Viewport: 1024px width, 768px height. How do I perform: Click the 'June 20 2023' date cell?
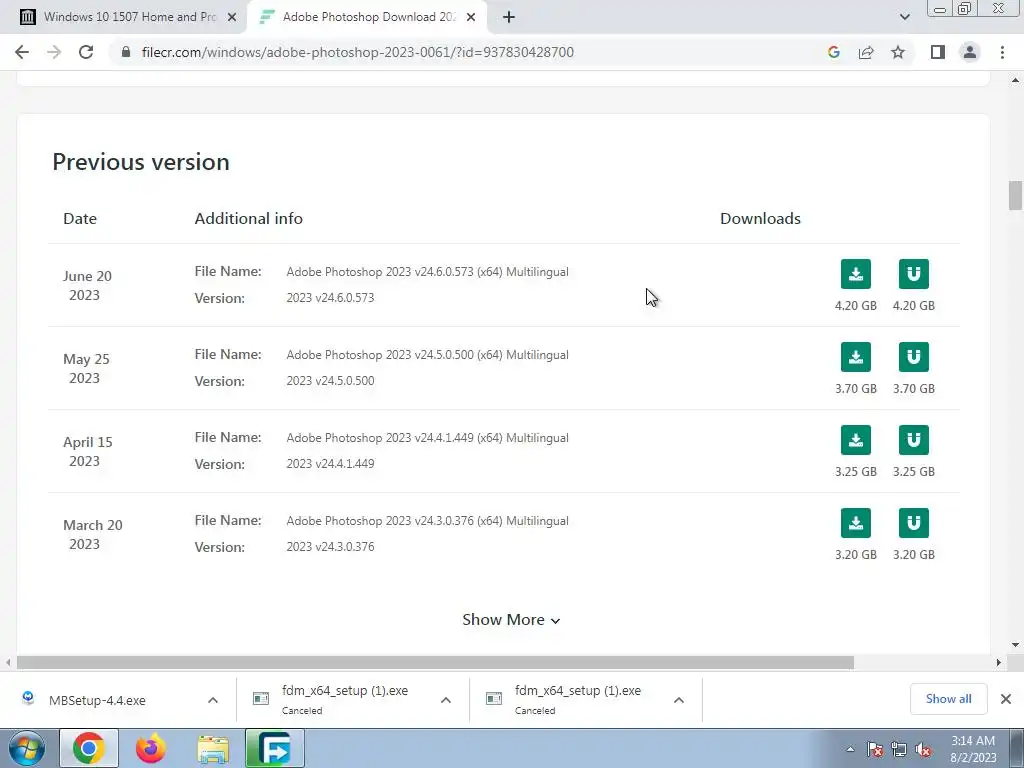point(87,285)
